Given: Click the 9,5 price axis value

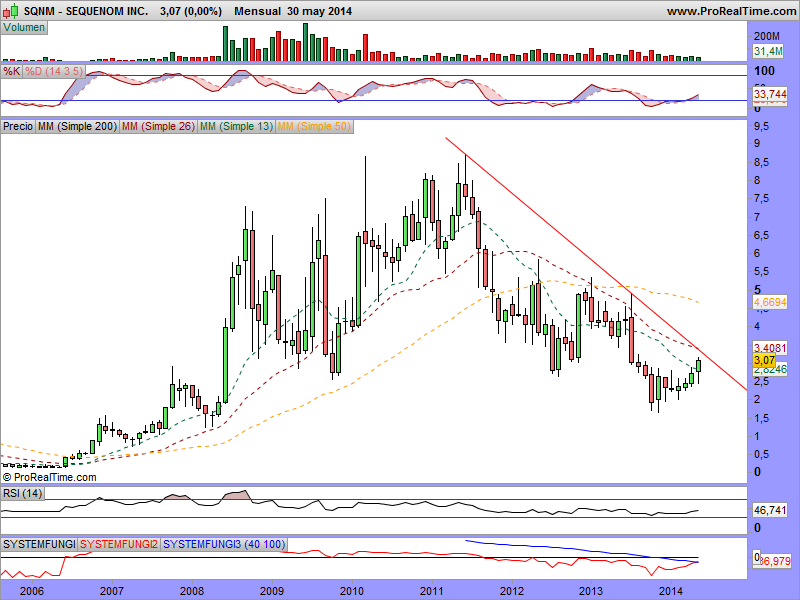Looking at the screenshot, I should [762, 126].
